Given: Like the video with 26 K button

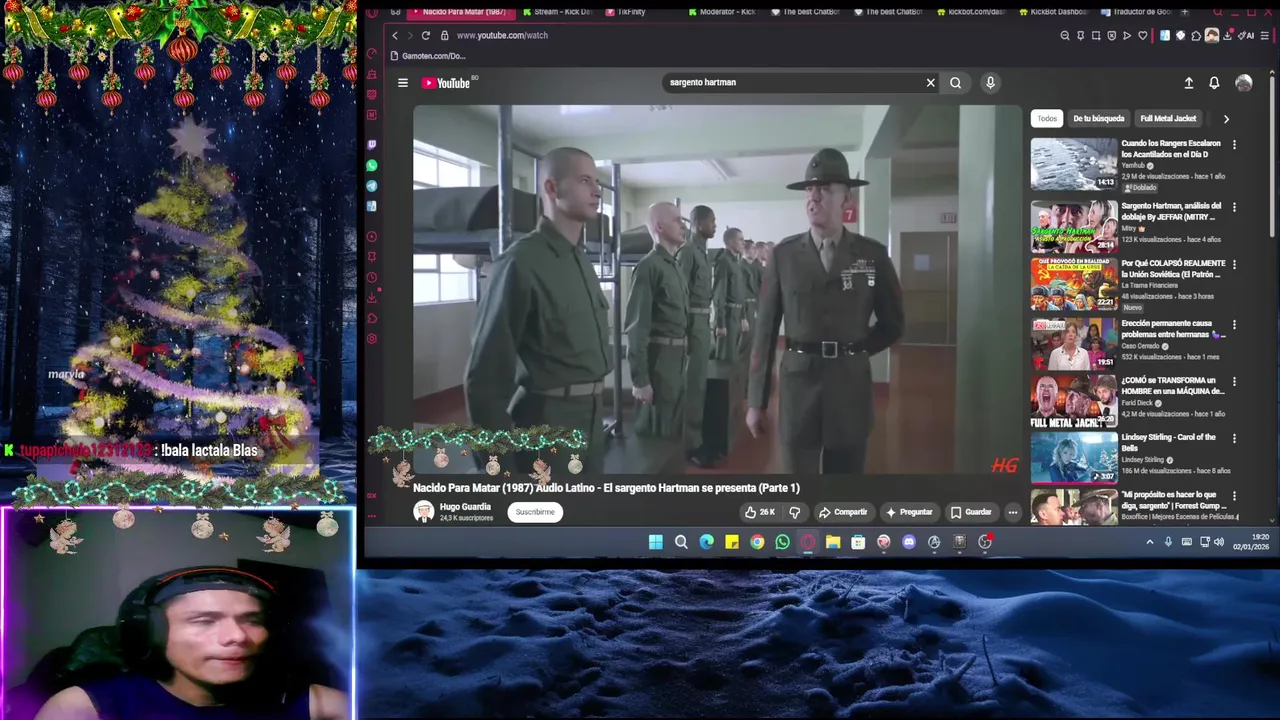Looking at the screenshot, I should coord(759,512).
